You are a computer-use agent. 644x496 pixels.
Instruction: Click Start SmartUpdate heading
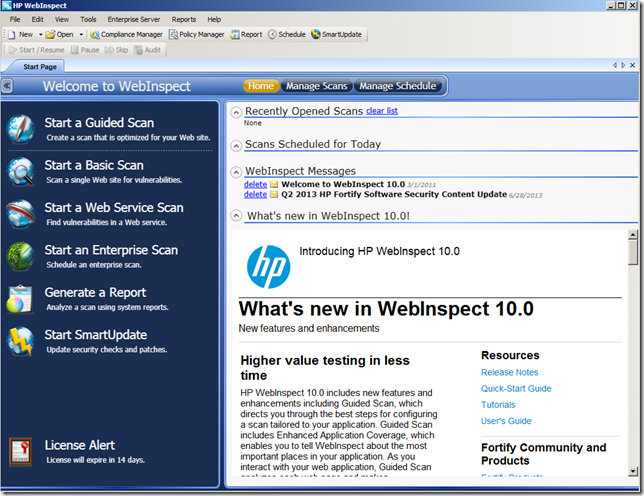point(96,335)
